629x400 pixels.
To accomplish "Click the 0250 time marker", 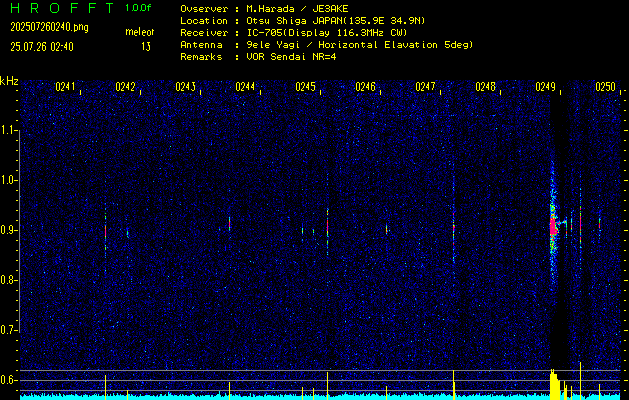I will [605, 87].
